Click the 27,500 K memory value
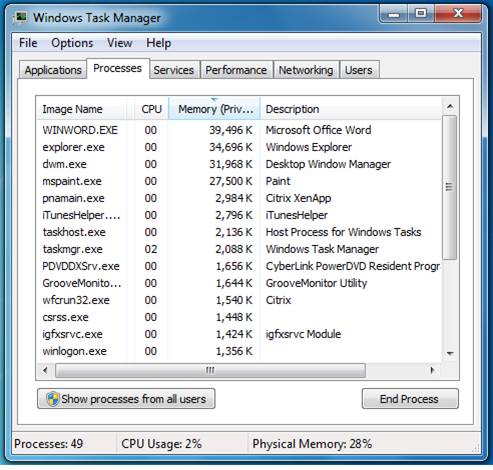 [231, 181]
